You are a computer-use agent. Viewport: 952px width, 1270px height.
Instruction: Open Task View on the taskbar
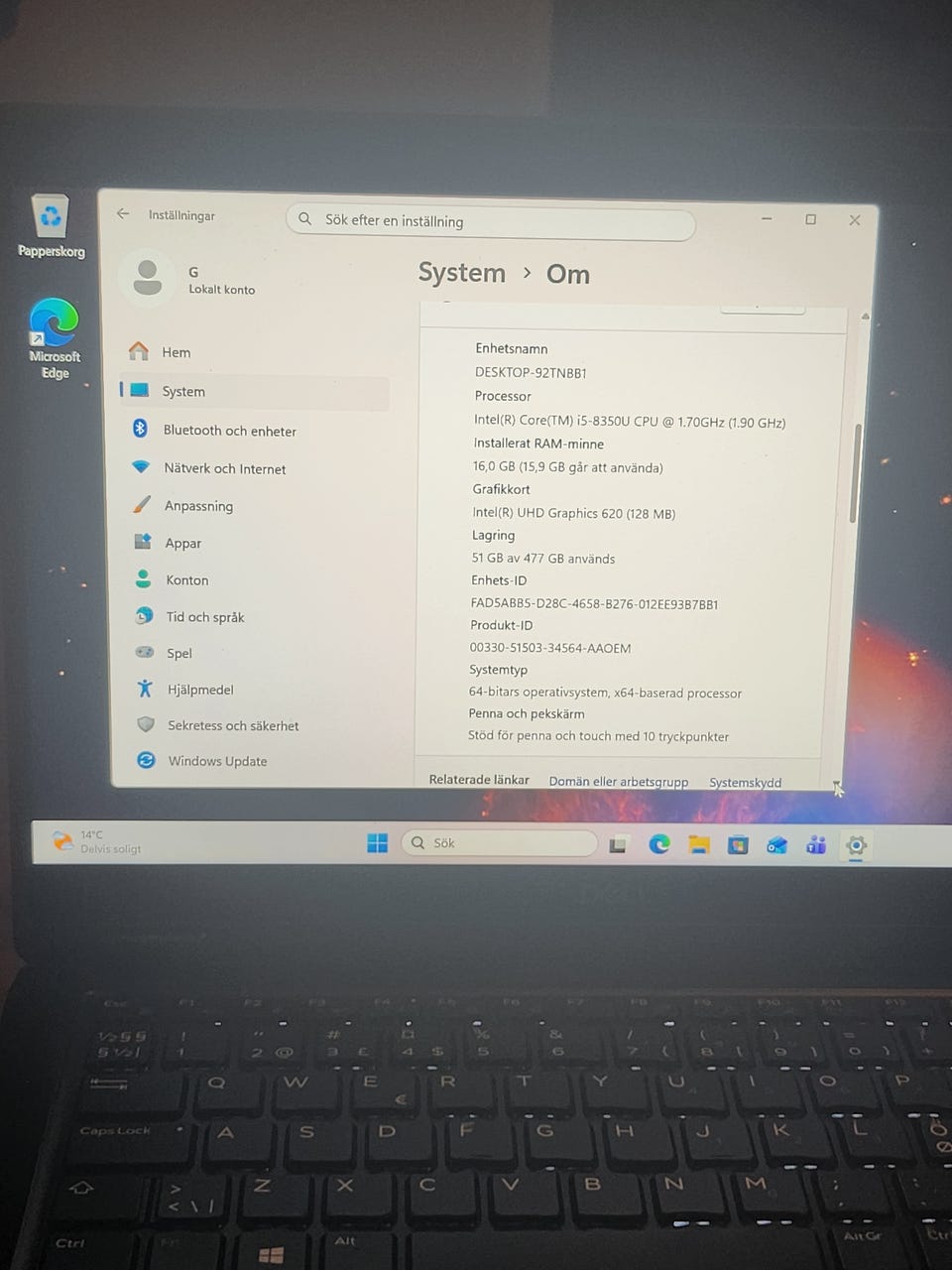[618, 844]
